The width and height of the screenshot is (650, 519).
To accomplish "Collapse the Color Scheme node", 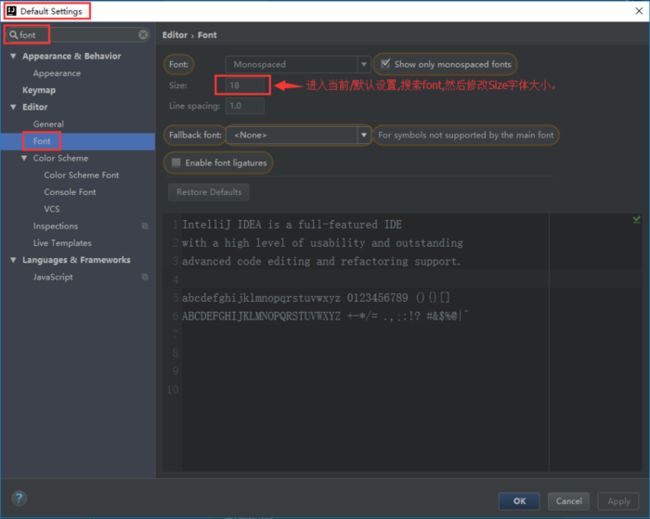I will (24, 158).
